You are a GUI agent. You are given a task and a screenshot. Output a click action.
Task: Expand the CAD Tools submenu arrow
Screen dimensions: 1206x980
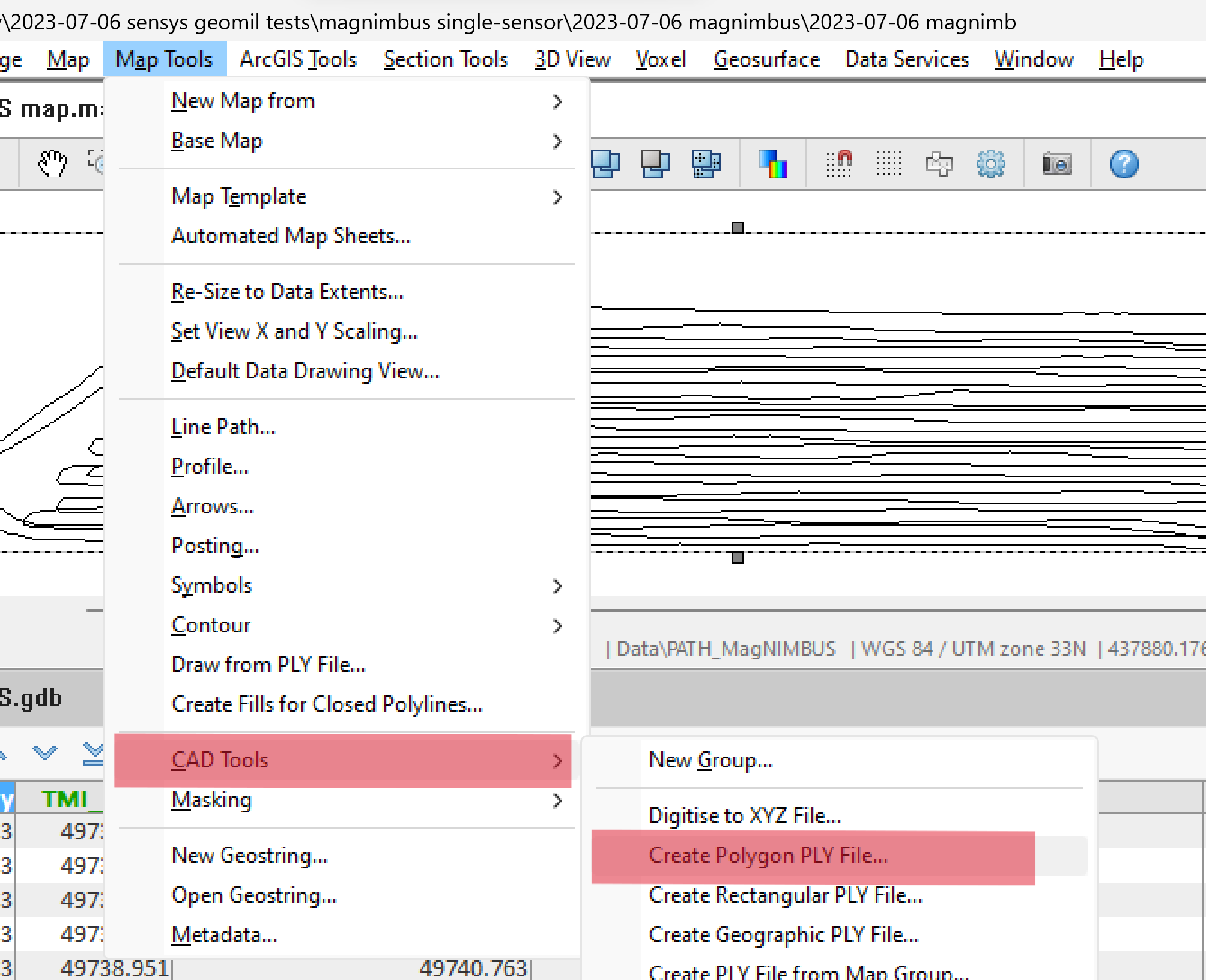click(x=557, y=760)
